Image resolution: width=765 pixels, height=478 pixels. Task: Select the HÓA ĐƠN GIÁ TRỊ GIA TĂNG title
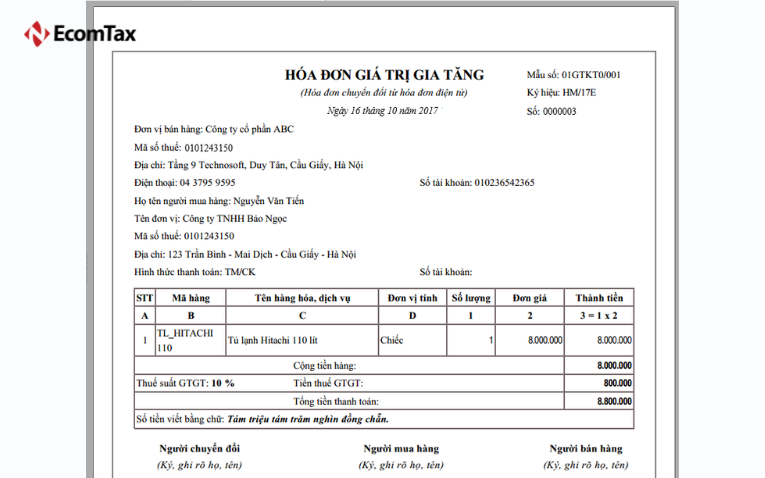[384, 75]
